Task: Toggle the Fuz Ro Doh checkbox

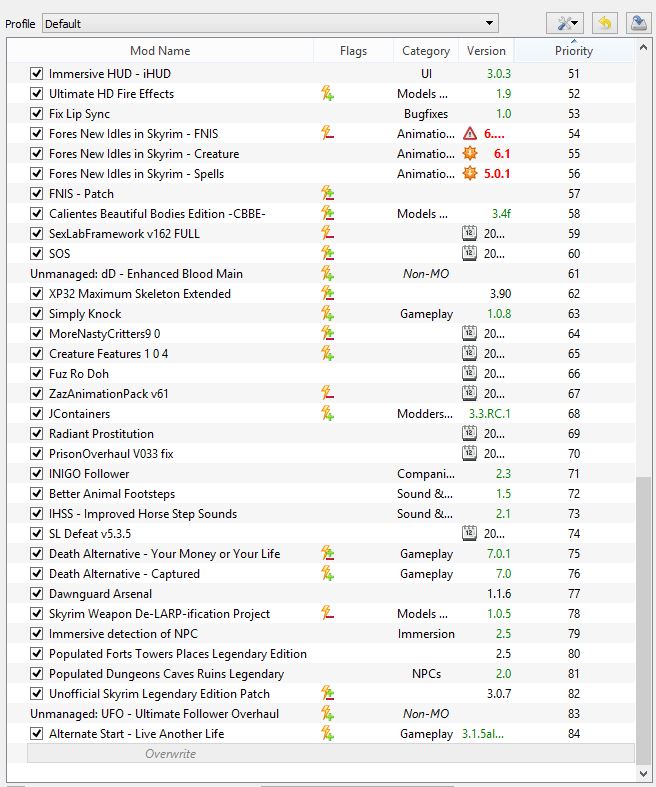Action: pos(36,374)
